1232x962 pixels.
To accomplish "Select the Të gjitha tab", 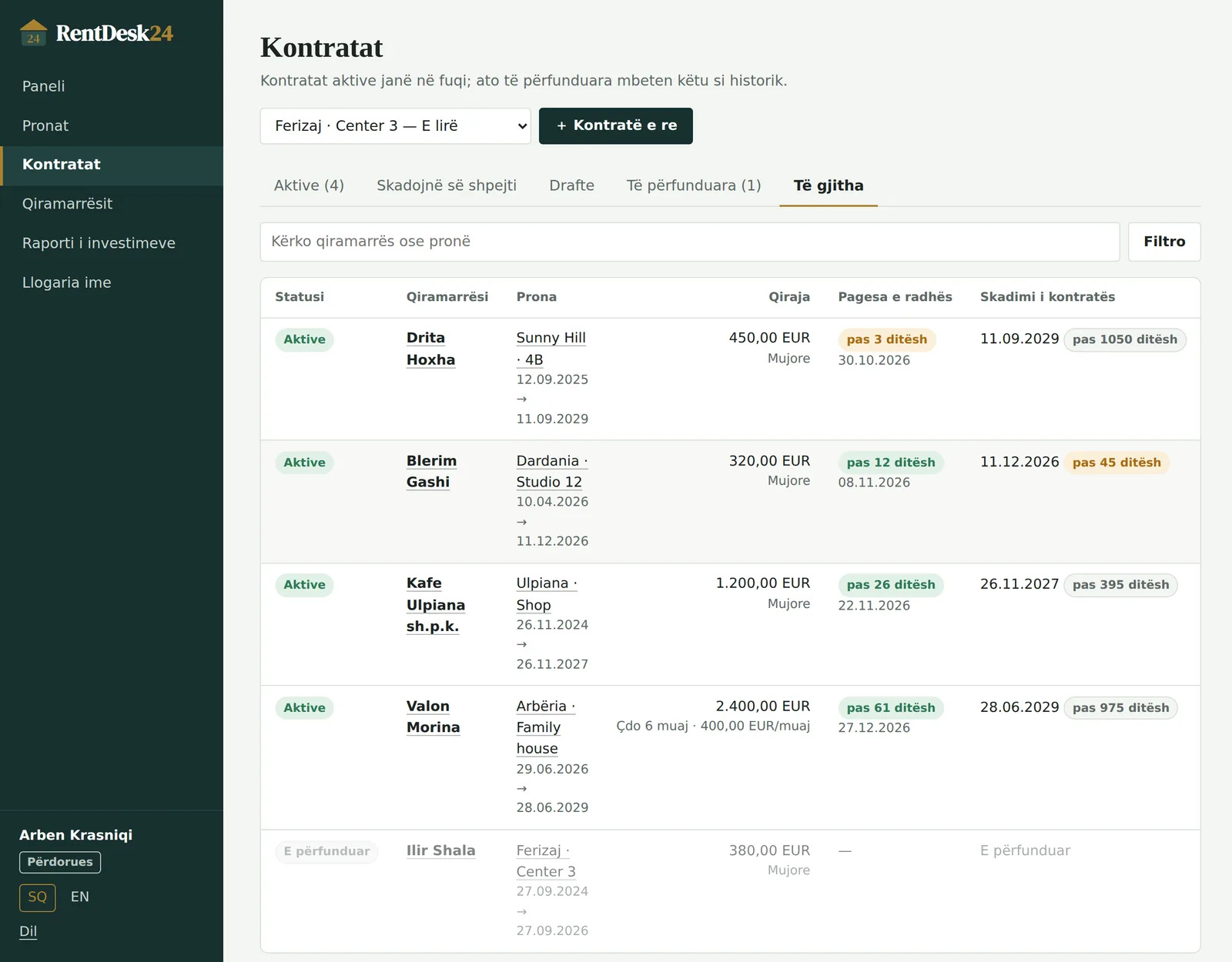I will pyautogui.click(x=829, y=185).
